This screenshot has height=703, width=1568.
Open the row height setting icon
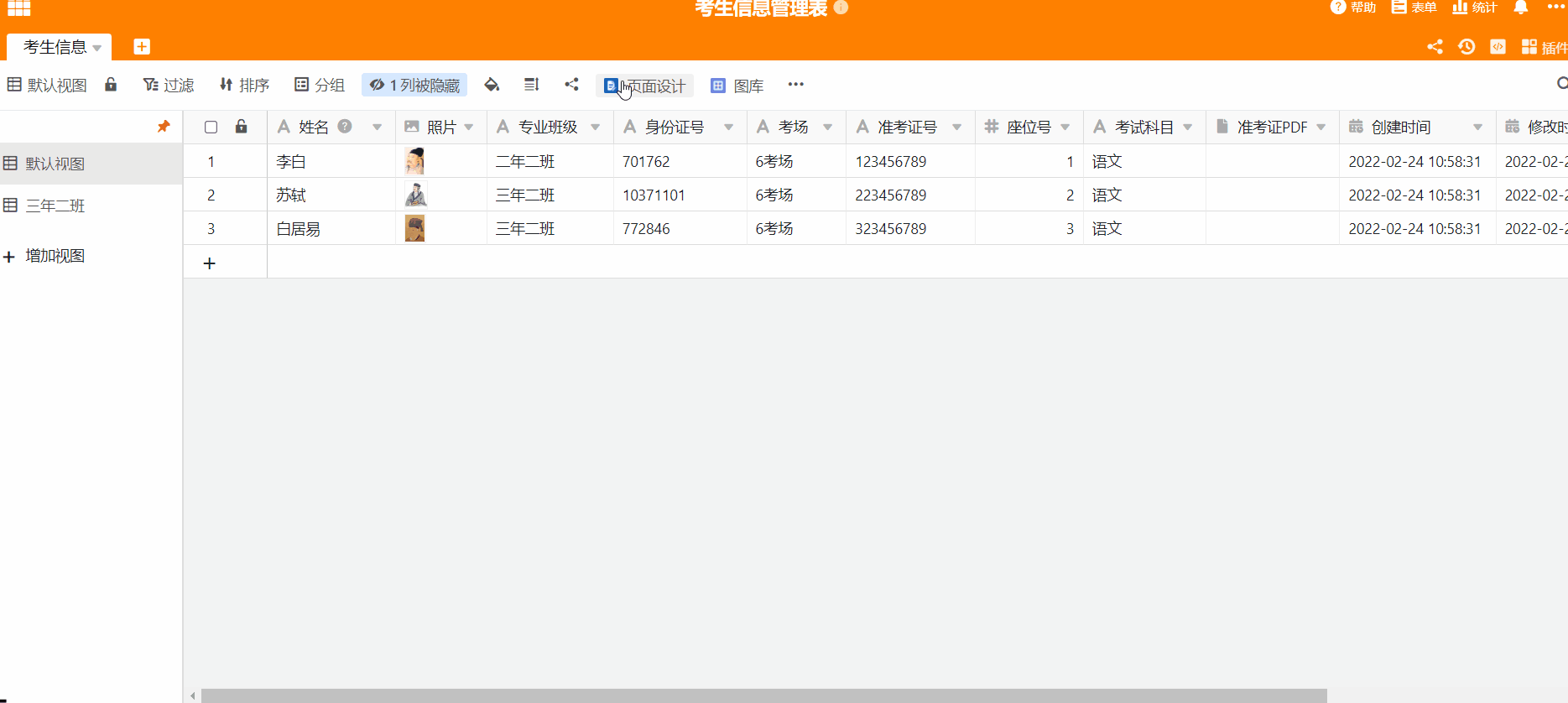click(531, 84)
